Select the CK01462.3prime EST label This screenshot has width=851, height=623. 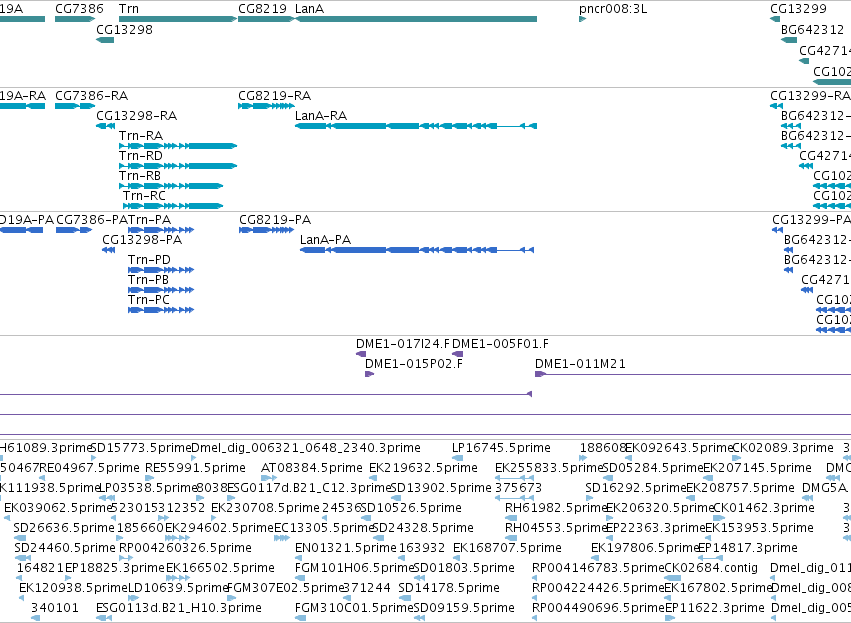click(x=764, y=508)
